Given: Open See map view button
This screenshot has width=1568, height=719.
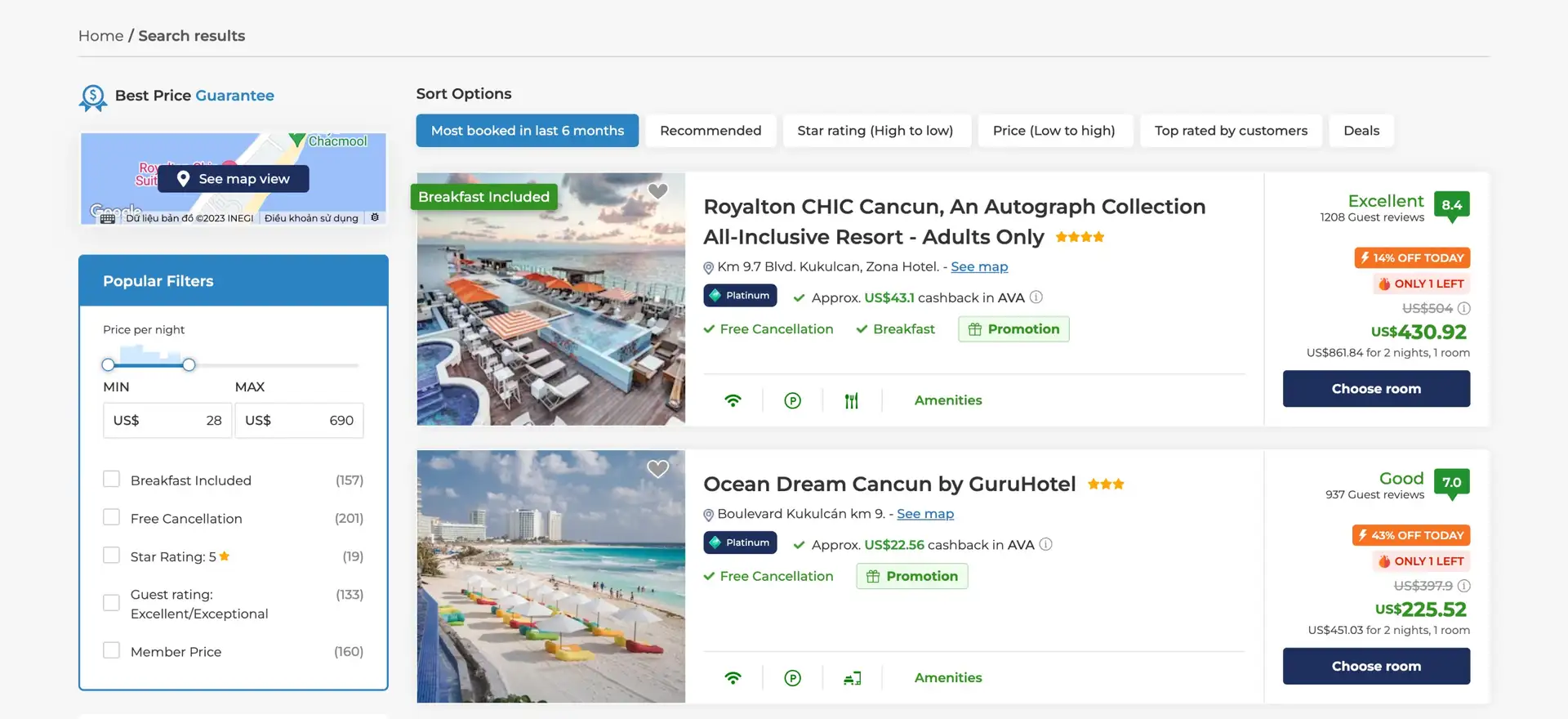Looking at the screenshot, I should pyautogui.click(x=234, y=179).
